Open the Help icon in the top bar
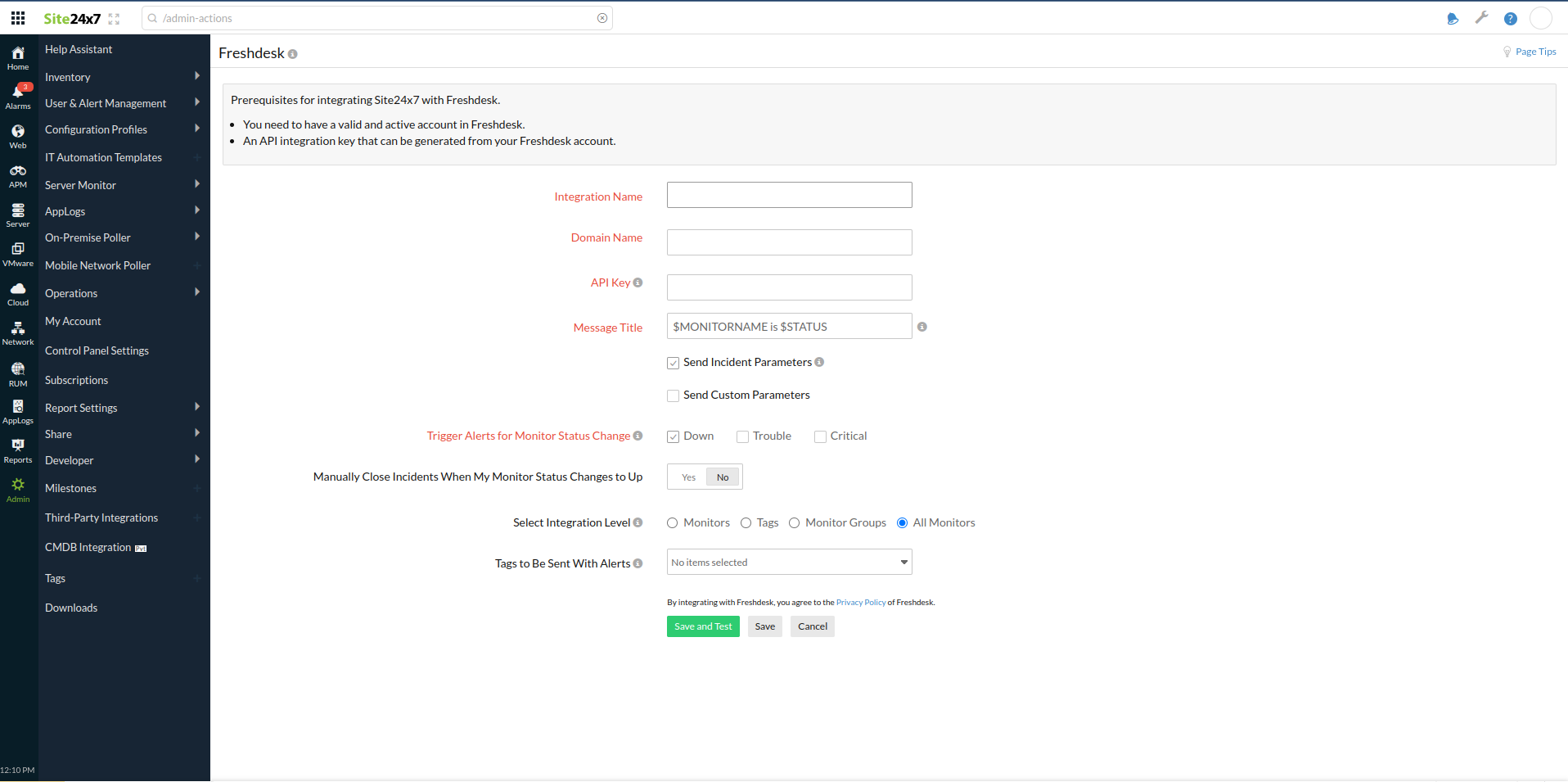1568x782 pixels. tap(1511, 18)
